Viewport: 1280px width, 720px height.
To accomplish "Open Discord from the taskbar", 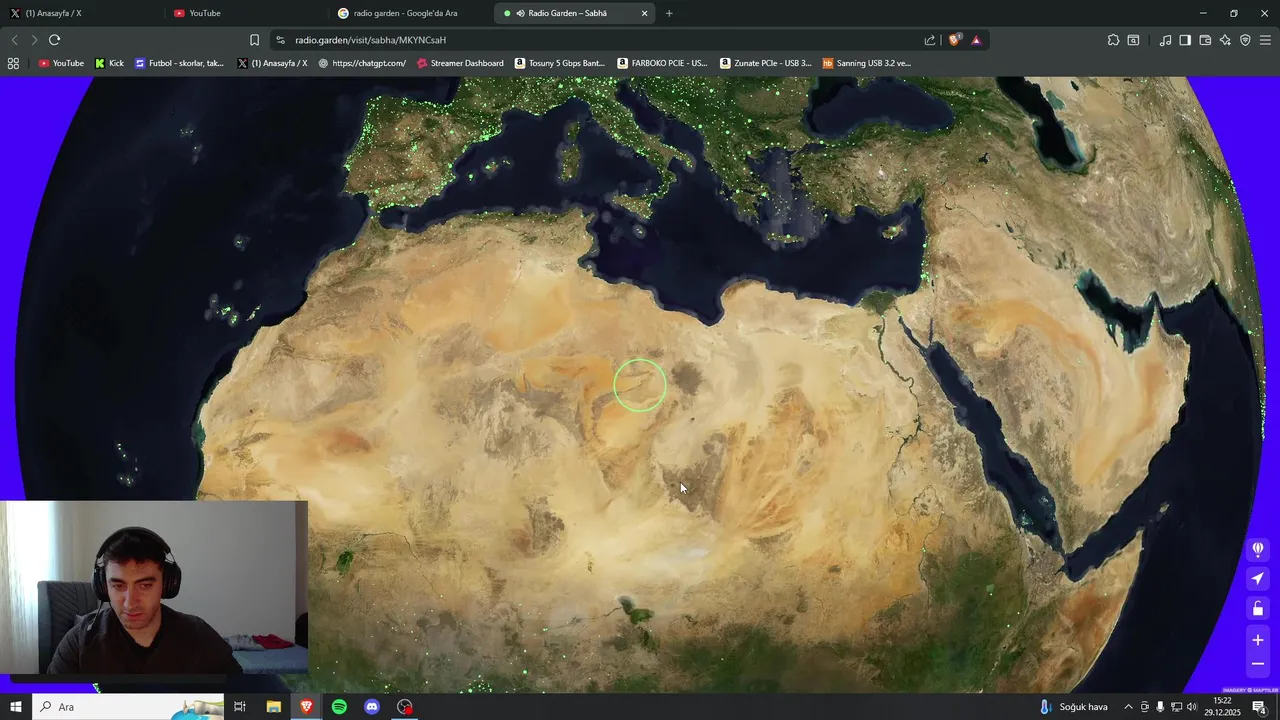I will [x=372, y=707].
